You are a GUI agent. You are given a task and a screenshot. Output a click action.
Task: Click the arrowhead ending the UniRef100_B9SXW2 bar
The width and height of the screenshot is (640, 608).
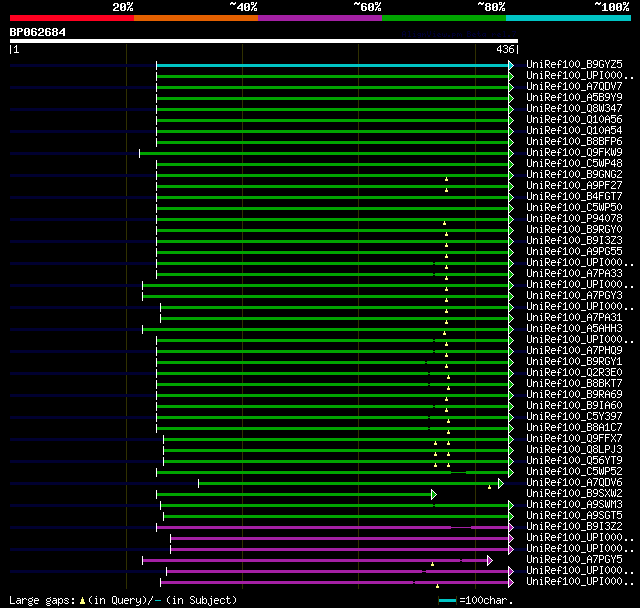click(x=434, y=495)
